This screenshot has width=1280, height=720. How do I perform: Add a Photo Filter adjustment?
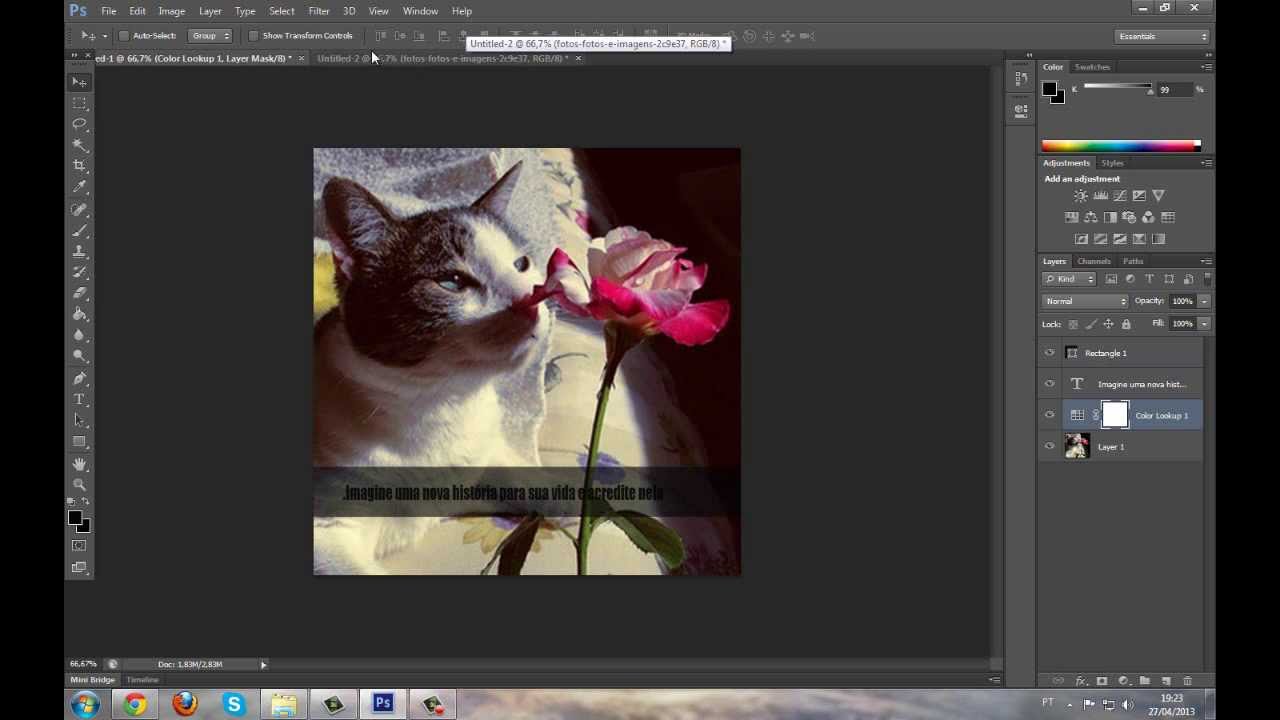coord(1129,217)
